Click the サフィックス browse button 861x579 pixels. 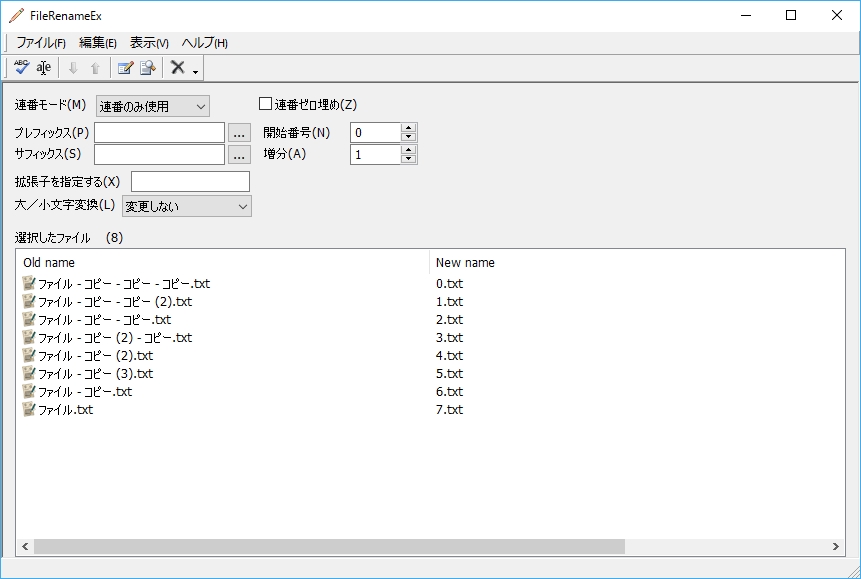point(237,153)
